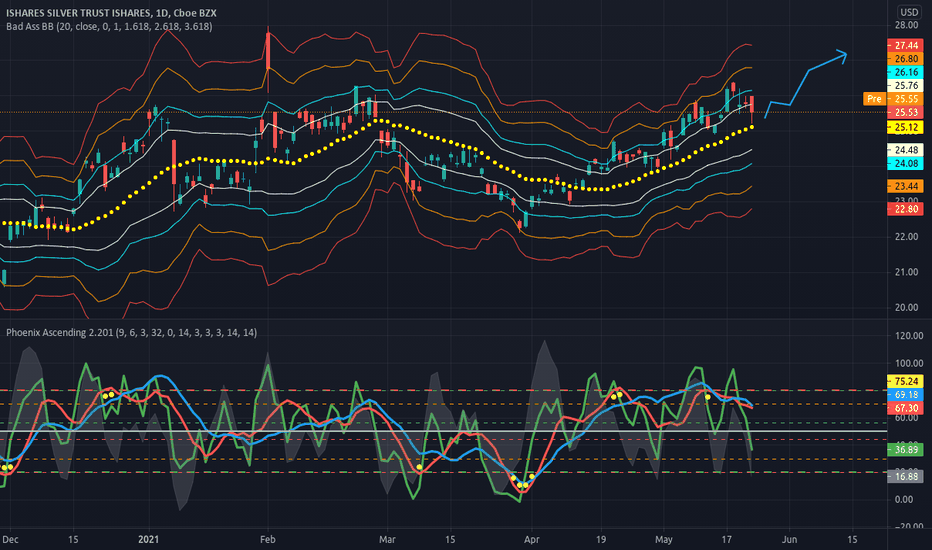The height and width of the screenshot is (550, 932).
Task: Click the USD currency label
Action: [909, 12]
